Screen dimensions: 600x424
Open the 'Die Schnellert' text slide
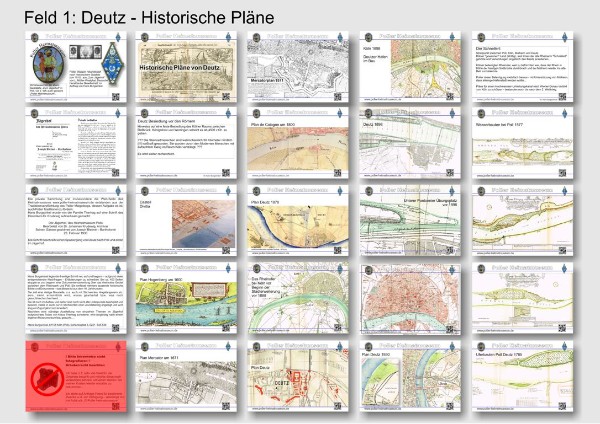pos(523,67)
